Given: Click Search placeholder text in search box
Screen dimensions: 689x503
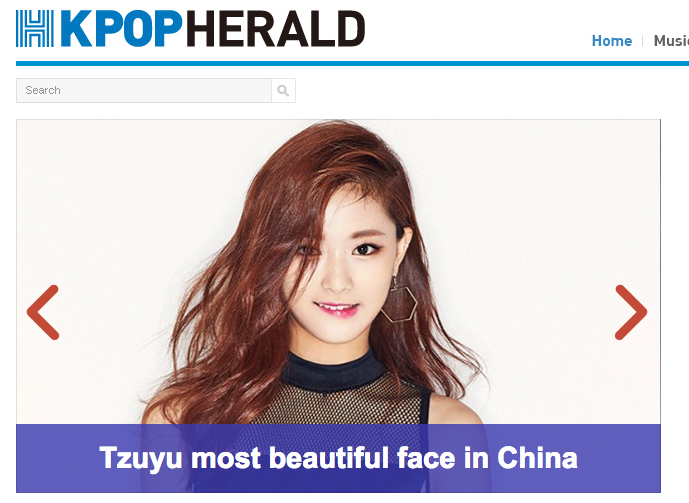Looking at the screenshot, I should pyautogui.click(x=43, y=90).
